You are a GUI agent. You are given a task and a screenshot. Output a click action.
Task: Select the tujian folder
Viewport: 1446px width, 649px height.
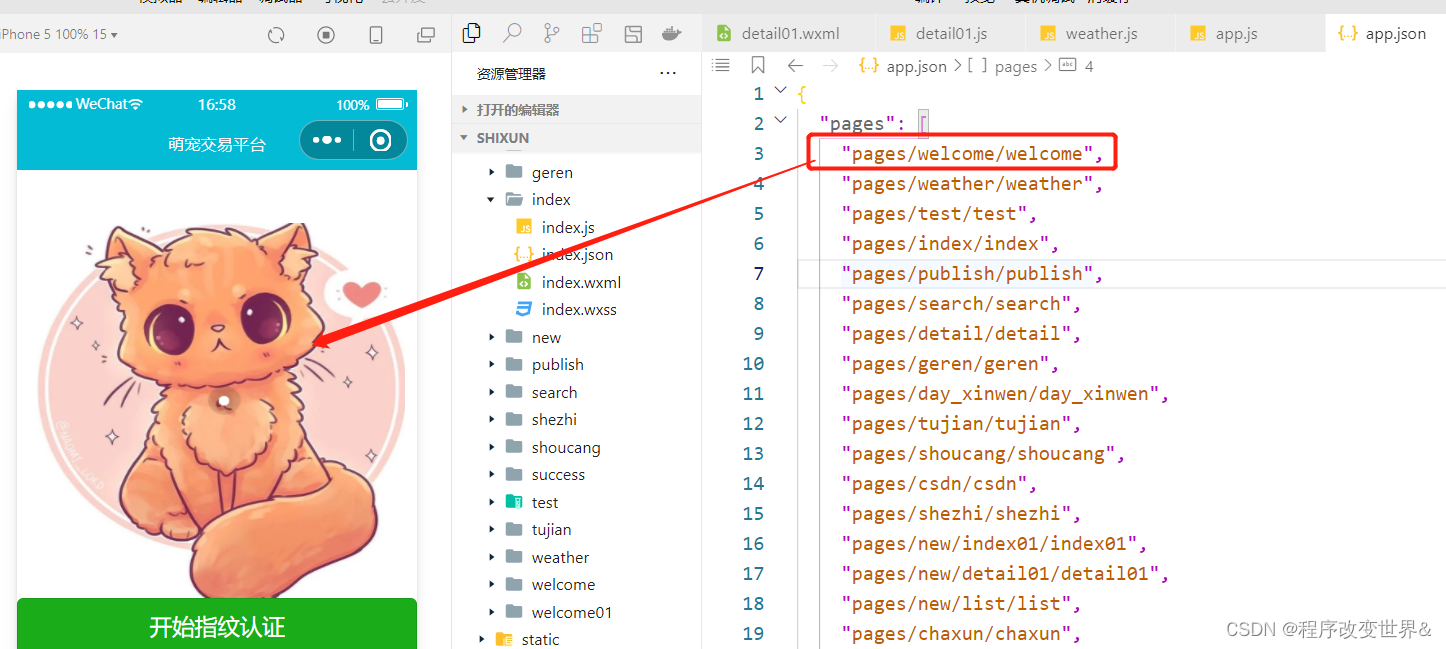pos(551,530)
